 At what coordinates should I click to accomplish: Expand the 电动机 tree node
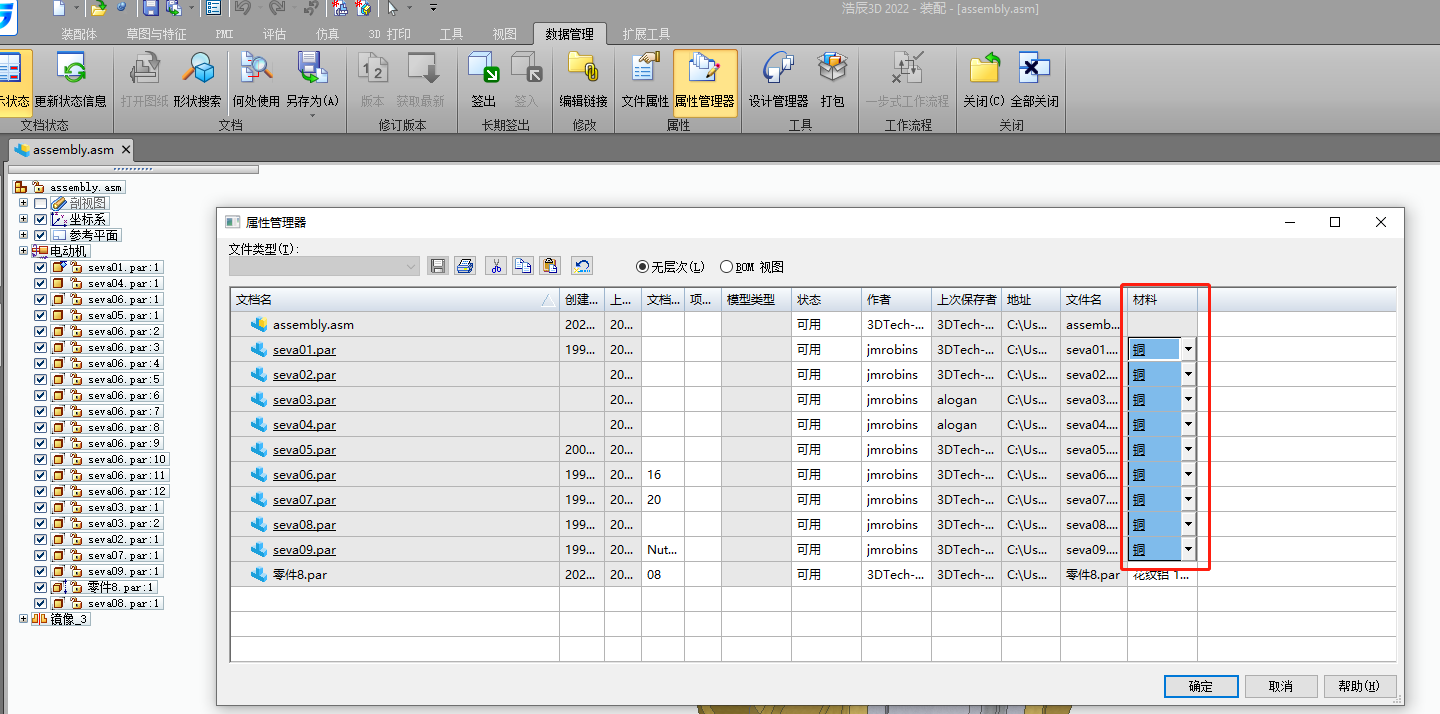(x=23, y=251)
